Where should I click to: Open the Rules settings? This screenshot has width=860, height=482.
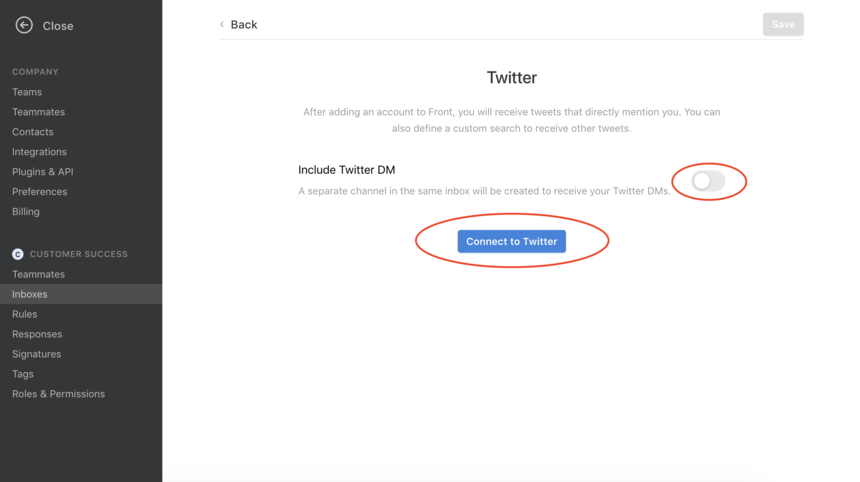point(25,314)
